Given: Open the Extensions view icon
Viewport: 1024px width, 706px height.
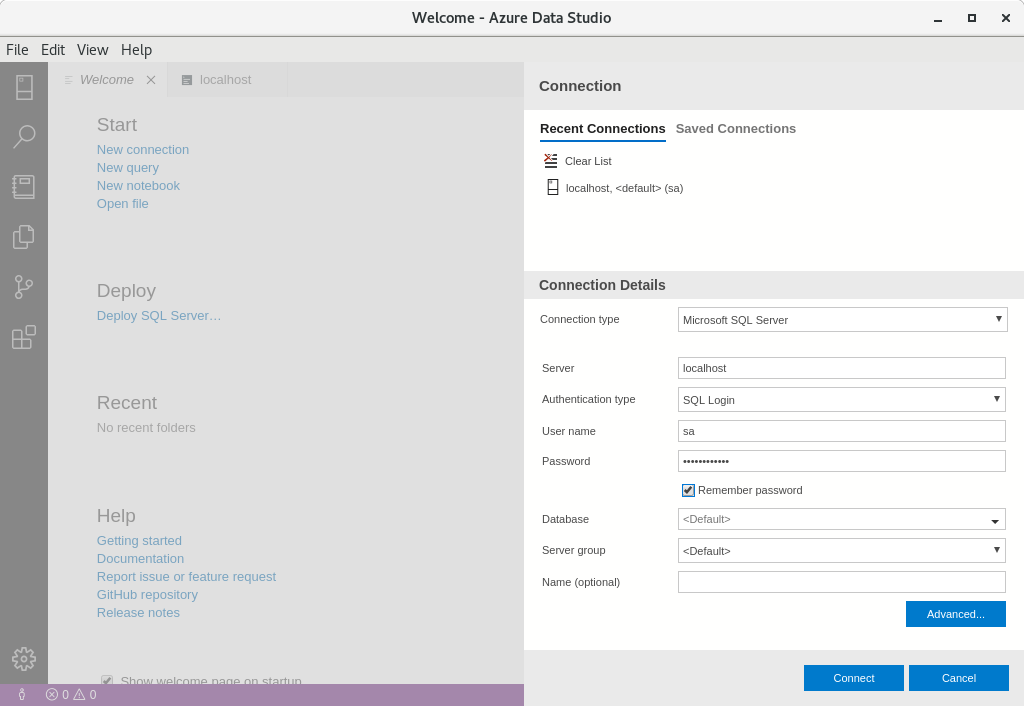Looking at the screenshot, I should click(x=24, y=337).
